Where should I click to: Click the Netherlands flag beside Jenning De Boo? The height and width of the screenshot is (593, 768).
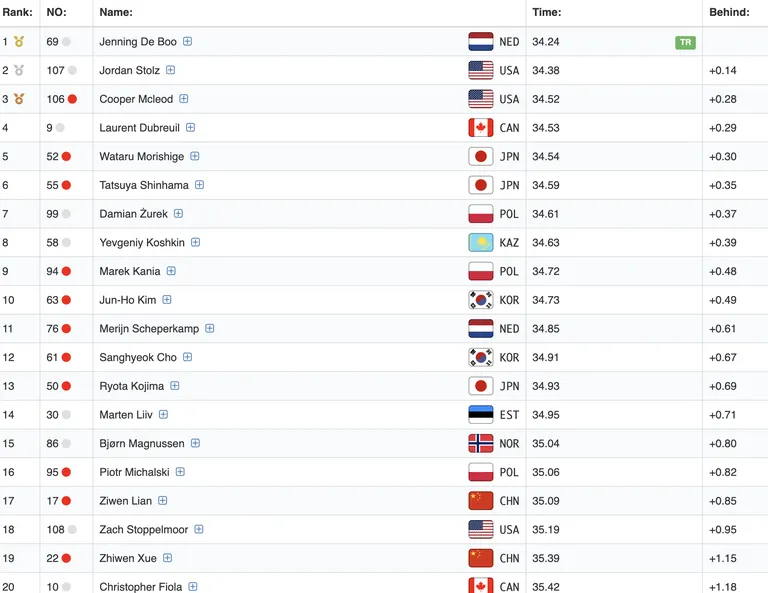(480, 42)
